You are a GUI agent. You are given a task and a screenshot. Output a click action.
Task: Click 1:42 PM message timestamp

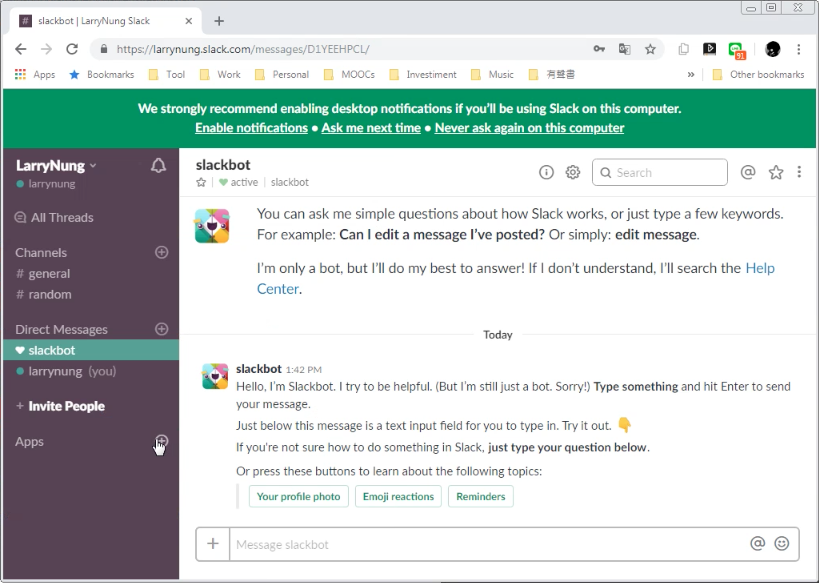[303, 370]
